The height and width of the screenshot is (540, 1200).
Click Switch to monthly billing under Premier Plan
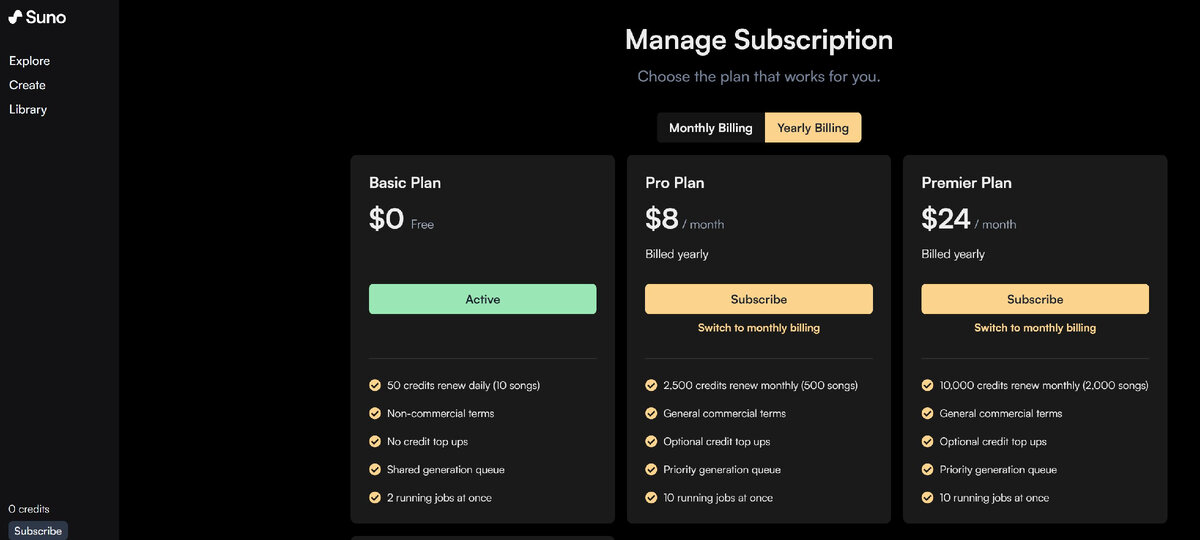[x=1035, y=328]
